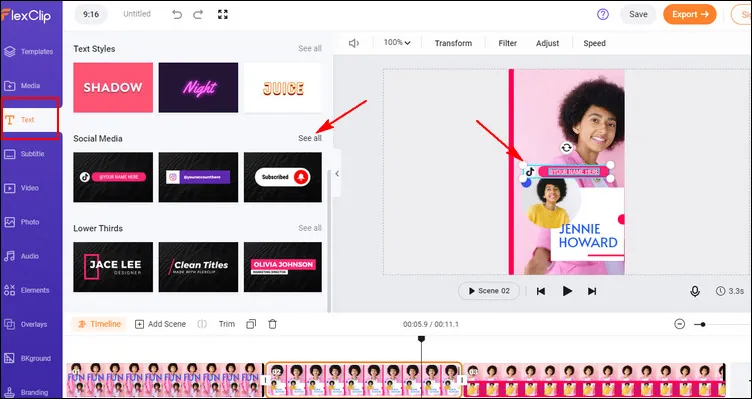Open the 9:16 aspect ratio selector

(x=91, y=14)
